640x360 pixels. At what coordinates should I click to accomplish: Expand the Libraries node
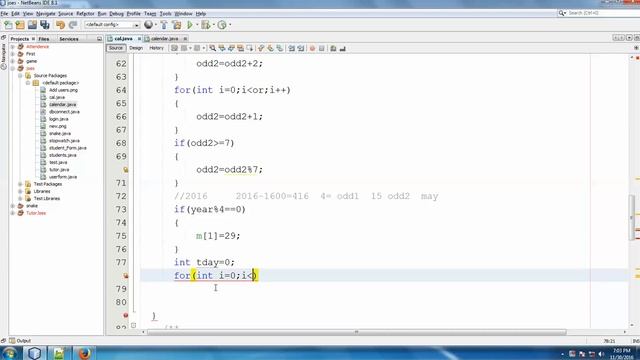point(20,191)
